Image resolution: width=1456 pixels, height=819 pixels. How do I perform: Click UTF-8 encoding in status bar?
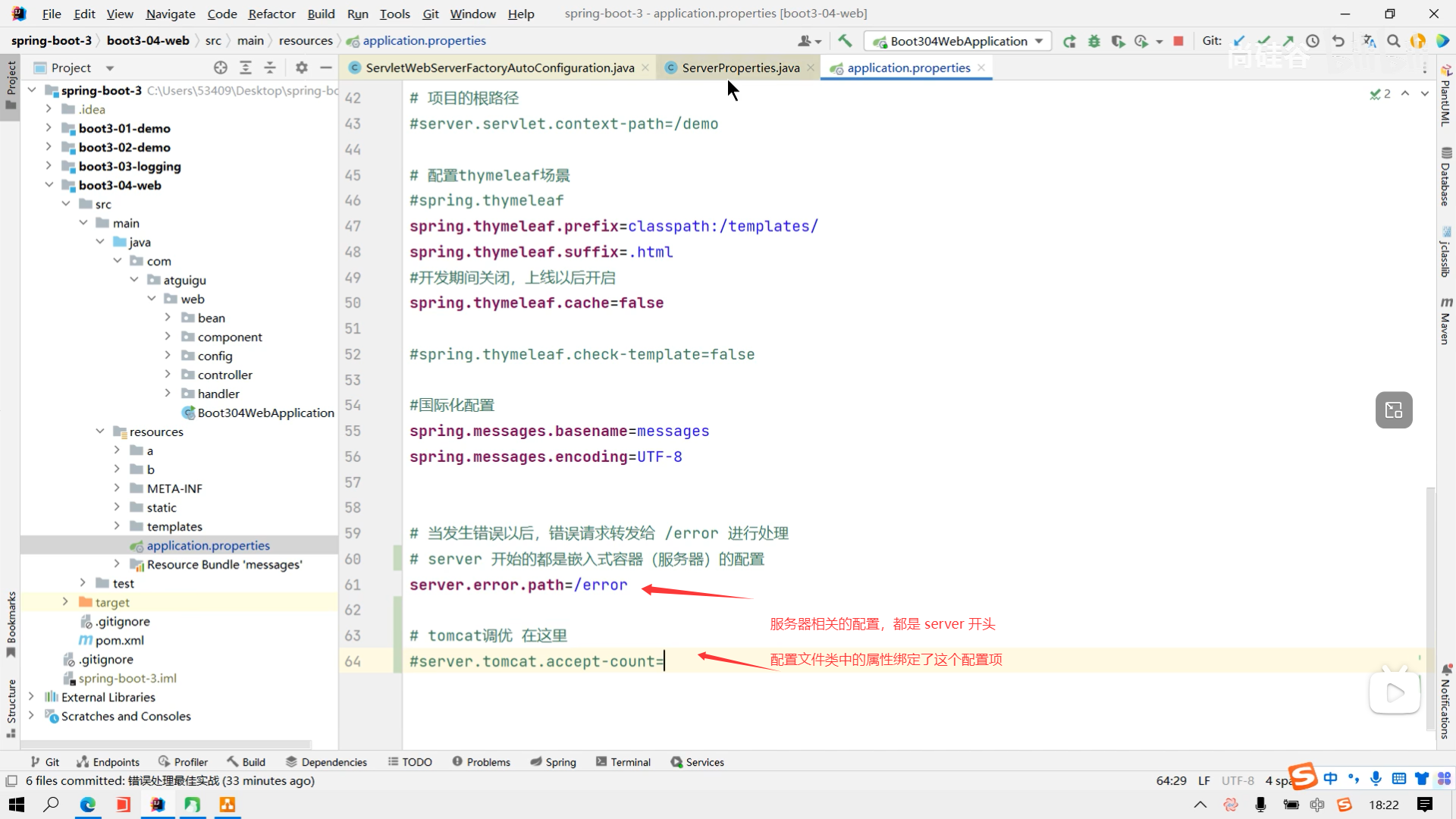pos(1238,780)
